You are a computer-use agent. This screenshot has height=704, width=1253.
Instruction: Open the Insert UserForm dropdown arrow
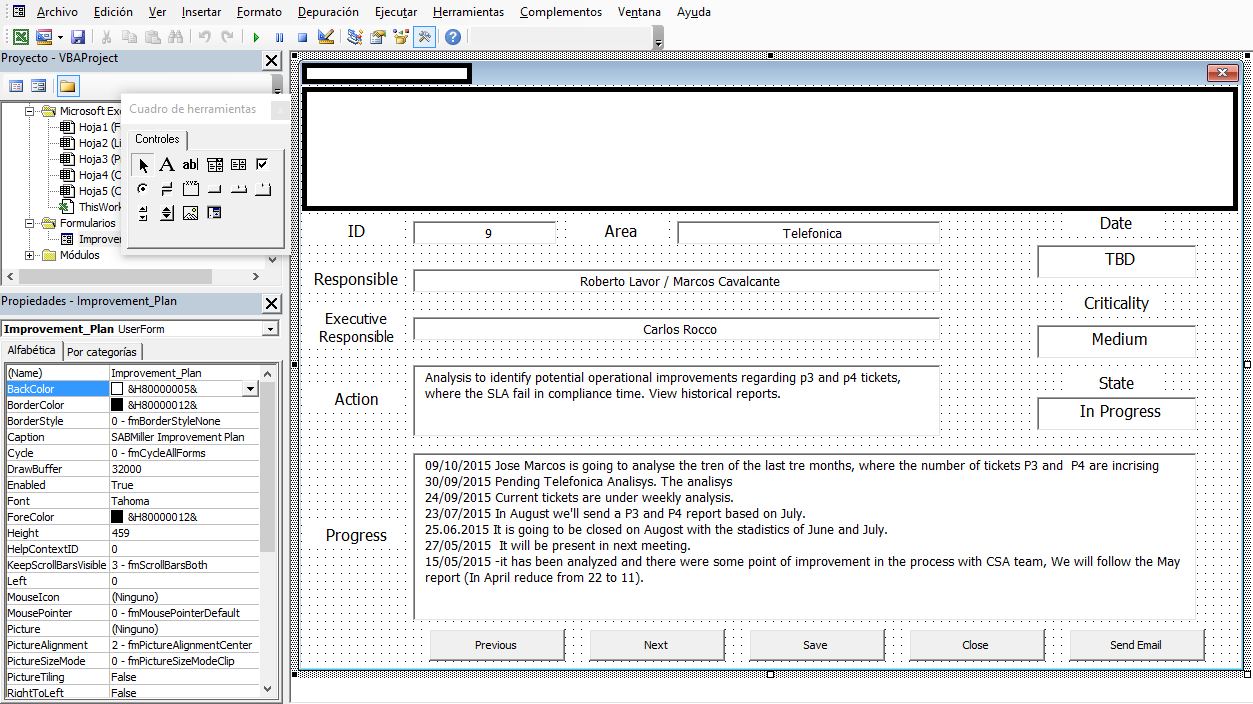coord(60,37)
